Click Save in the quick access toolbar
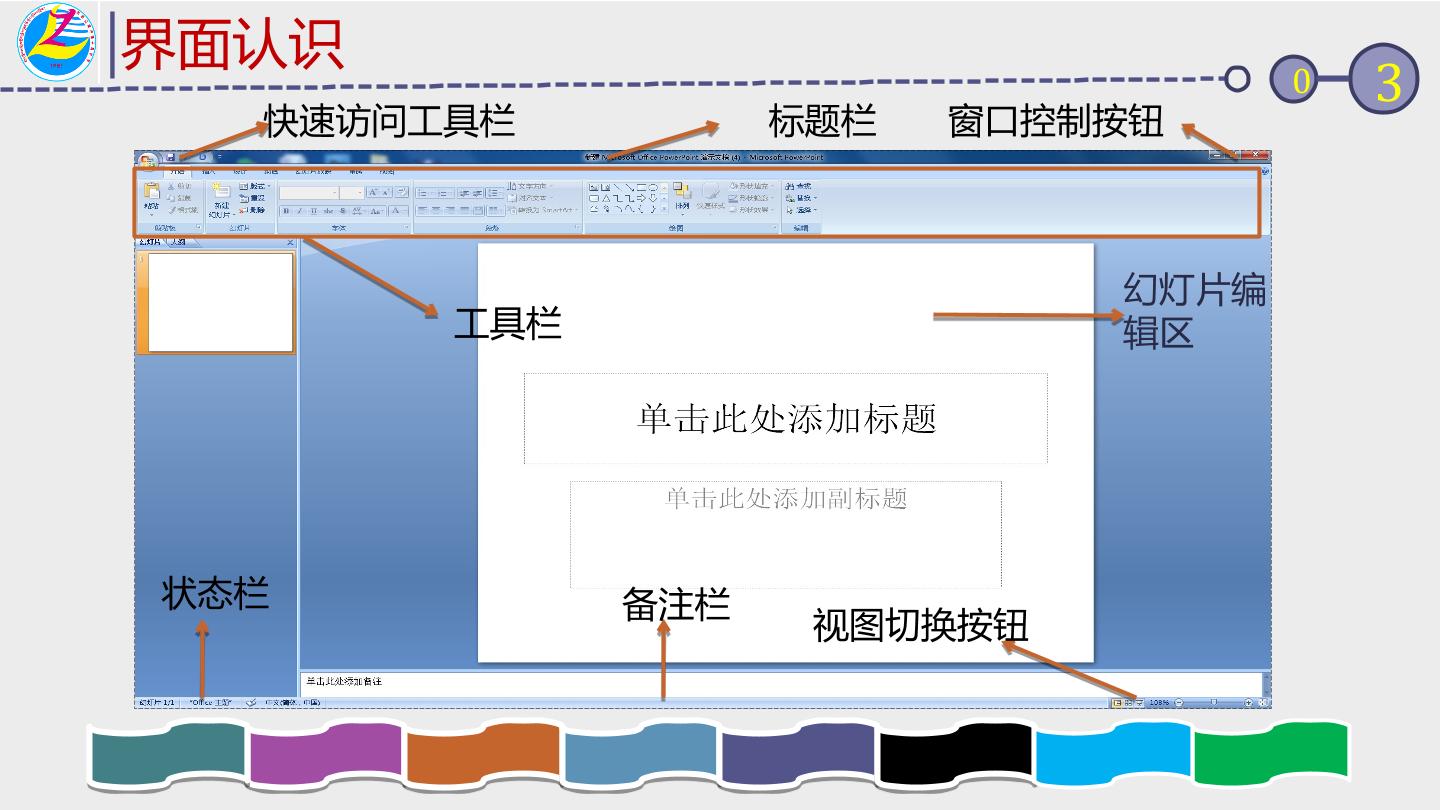1440x810 pixels. (x=171, y=157)
